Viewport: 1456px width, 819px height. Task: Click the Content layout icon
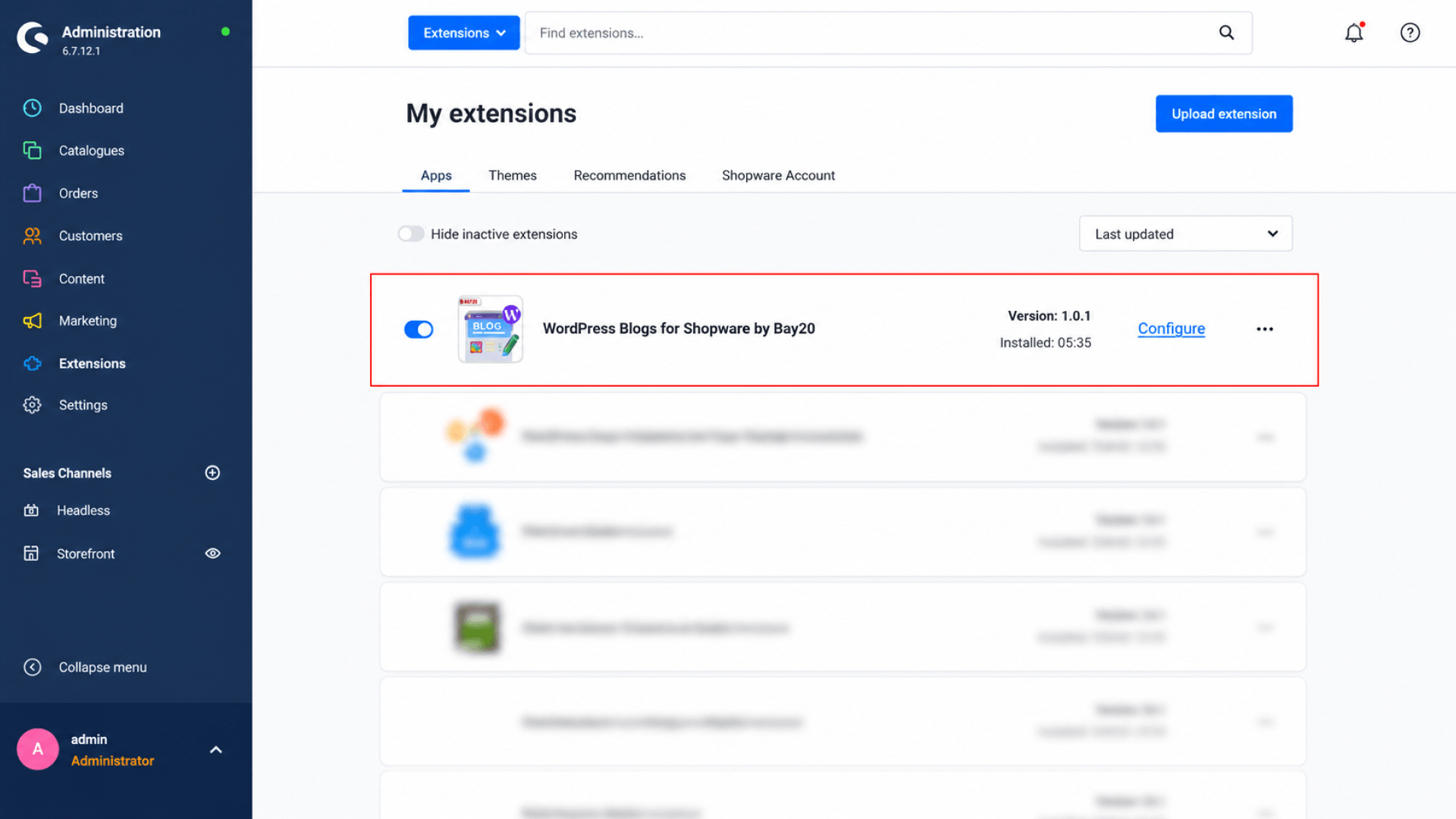pyautogui.click(x=32, y=278)
